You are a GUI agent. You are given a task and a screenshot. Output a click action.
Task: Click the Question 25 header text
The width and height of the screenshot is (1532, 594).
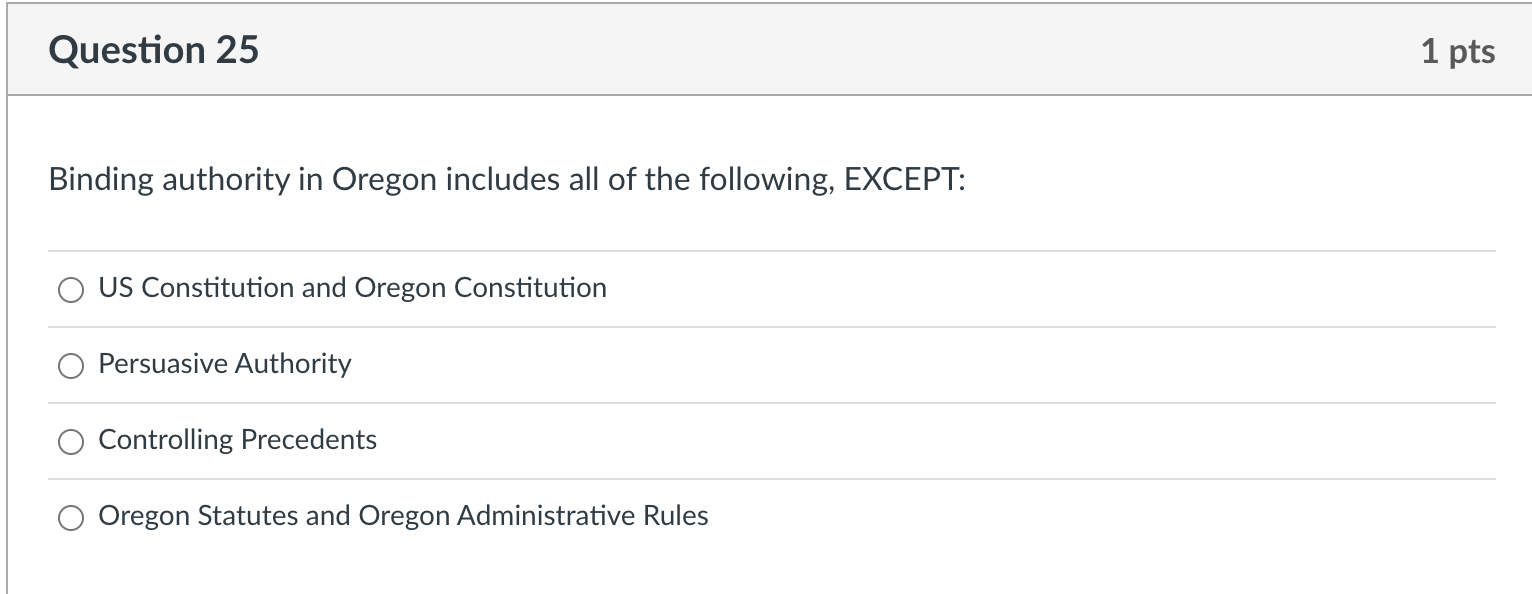pyautogui.click(x=154, y=49)
